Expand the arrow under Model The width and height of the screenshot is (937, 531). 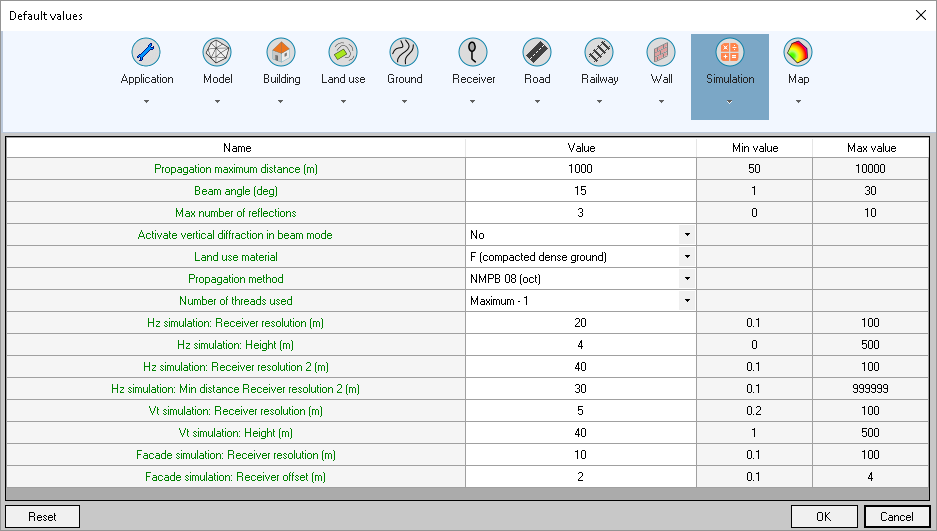coord(217,102)
